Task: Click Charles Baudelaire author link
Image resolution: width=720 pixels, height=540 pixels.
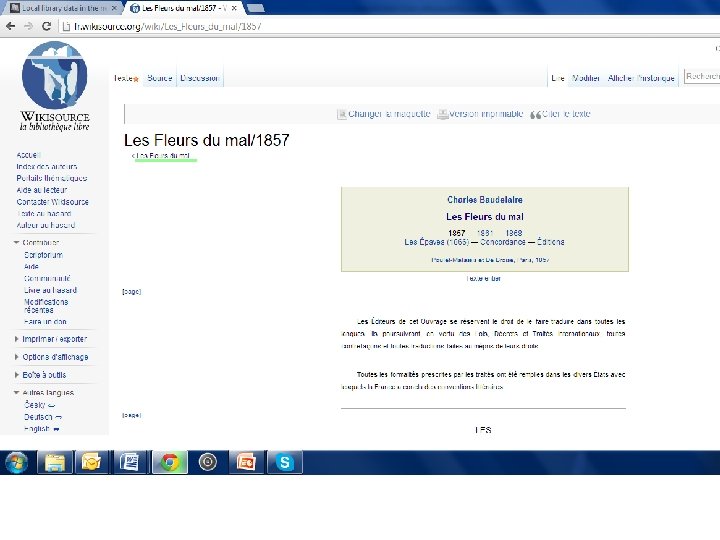Action: coord(485,200)
